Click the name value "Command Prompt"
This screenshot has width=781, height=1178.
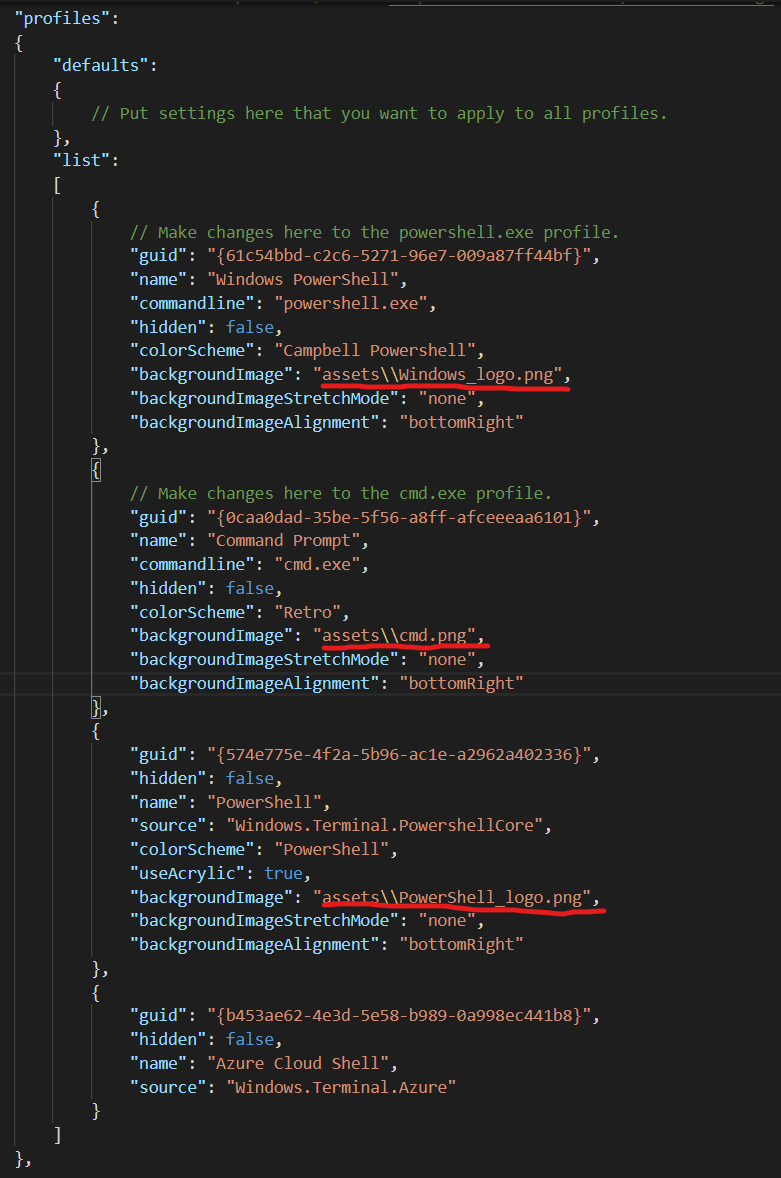(283, 541)
